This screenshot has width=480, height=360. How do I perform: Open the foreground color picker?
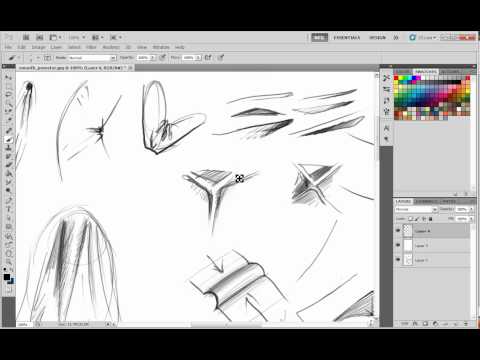(7, 277)
